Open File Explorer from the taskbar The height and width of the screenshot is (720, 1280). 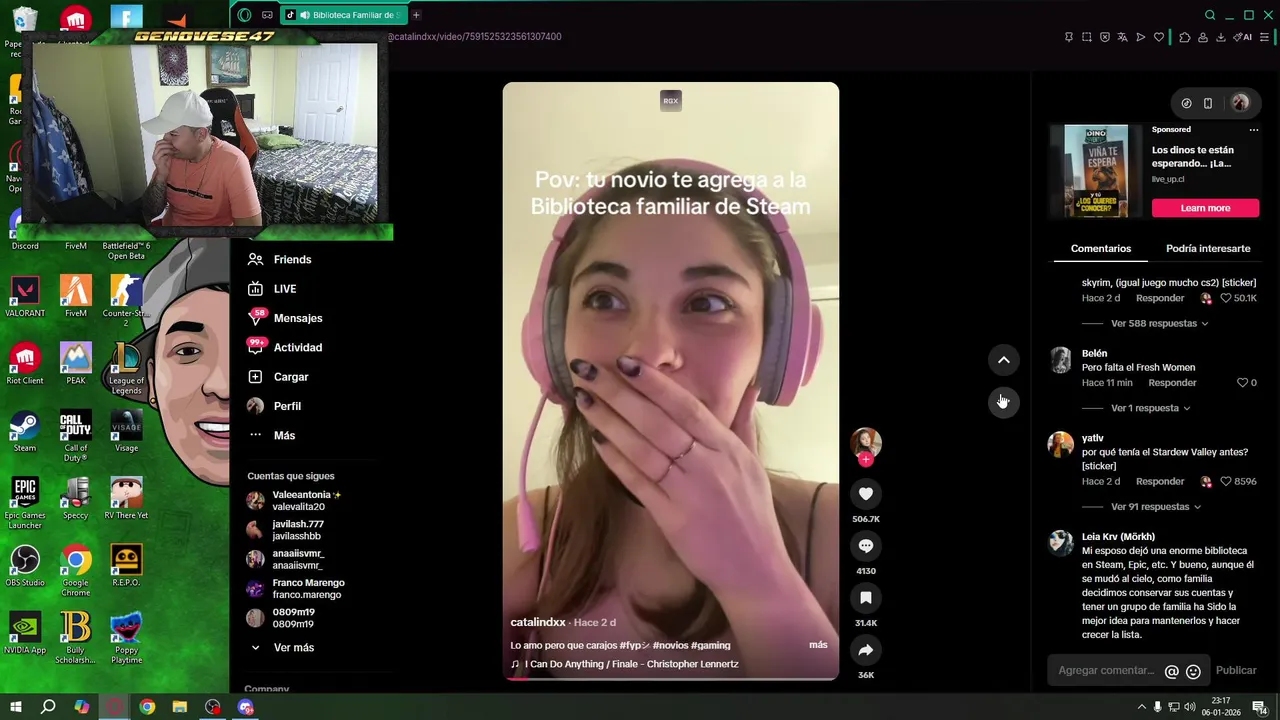point(180,707)
